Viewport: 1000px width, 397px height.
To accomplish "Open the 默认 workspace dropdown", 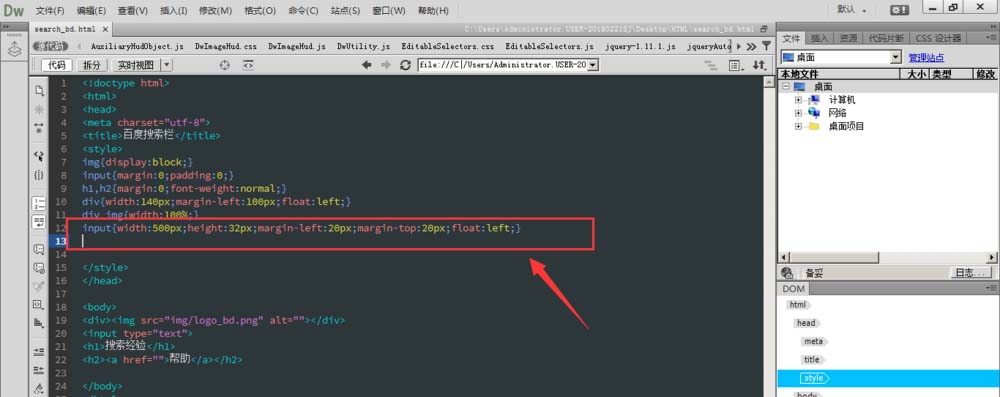I will (852, 10).
